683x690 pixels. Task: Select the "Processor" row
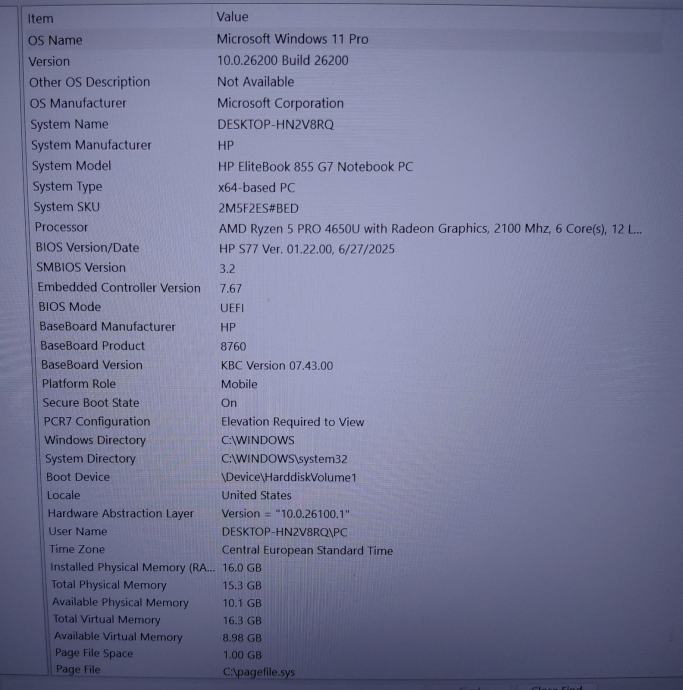pyautogui.click(x=343, y=228)
